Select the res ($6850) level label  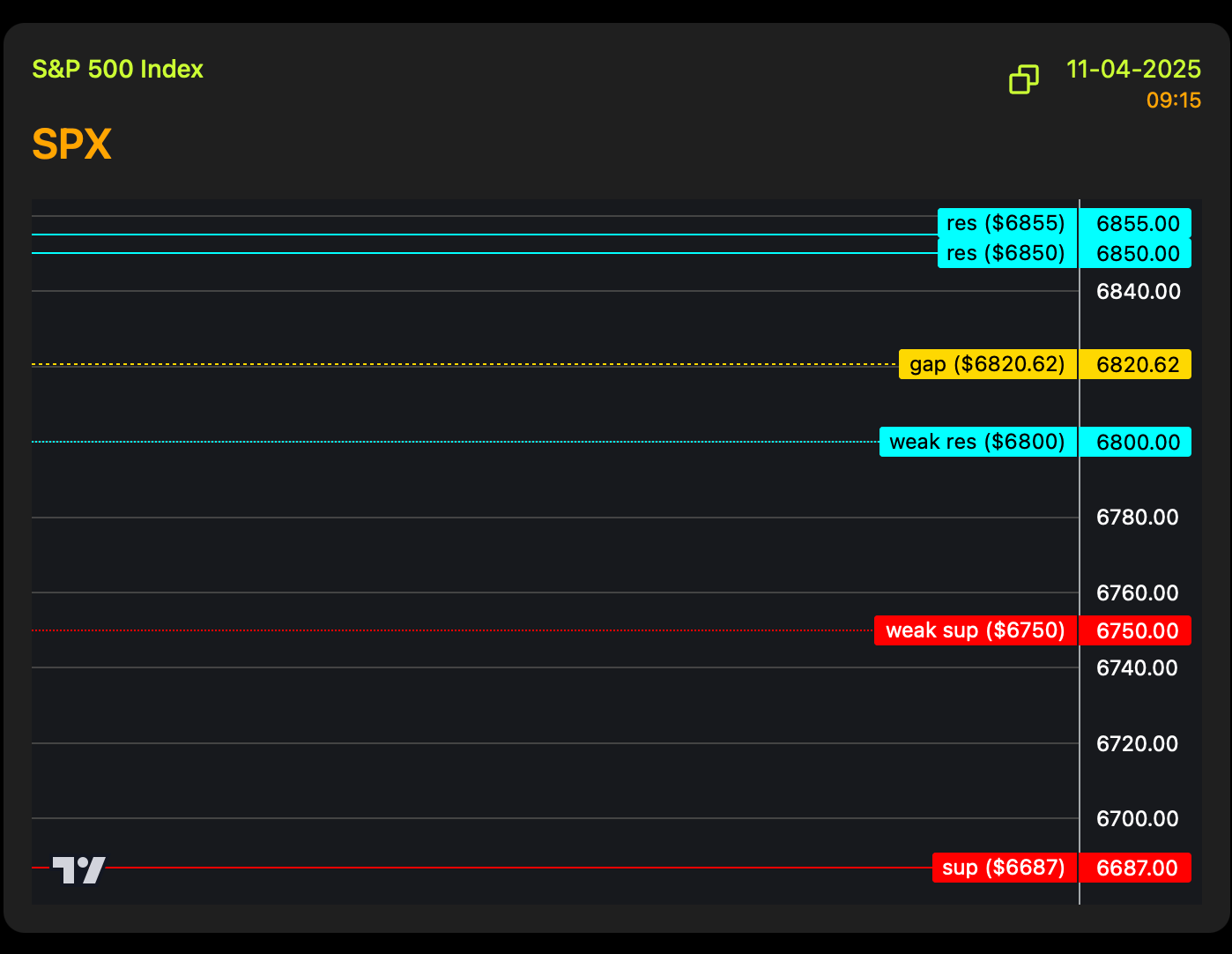pos(1006,254)
